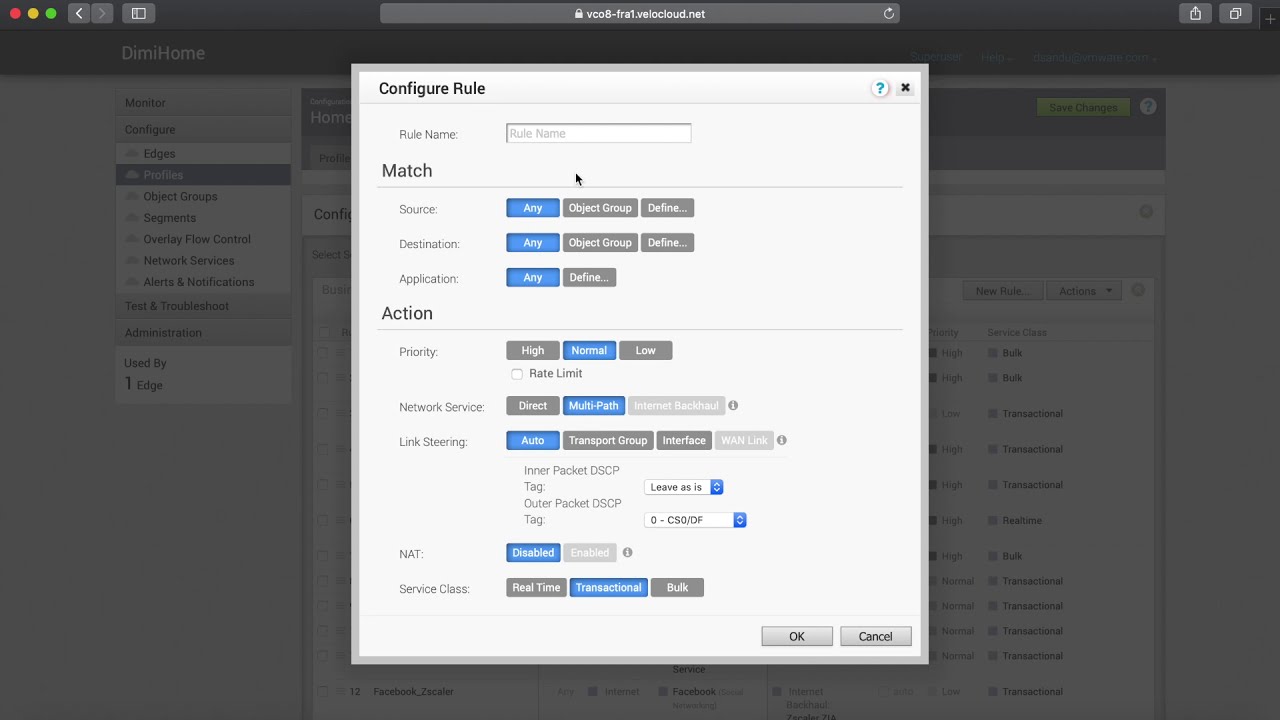The height and width of the screenshot is (720, 1280).
Task: Cancel the Configure Rule dialog
Action: pyautogui.click(x=875, y=637)
